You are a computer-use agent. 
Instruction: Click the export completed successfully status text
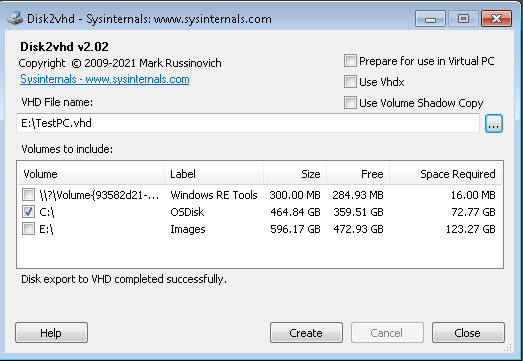pyautogui.click(x=124, y=279)
